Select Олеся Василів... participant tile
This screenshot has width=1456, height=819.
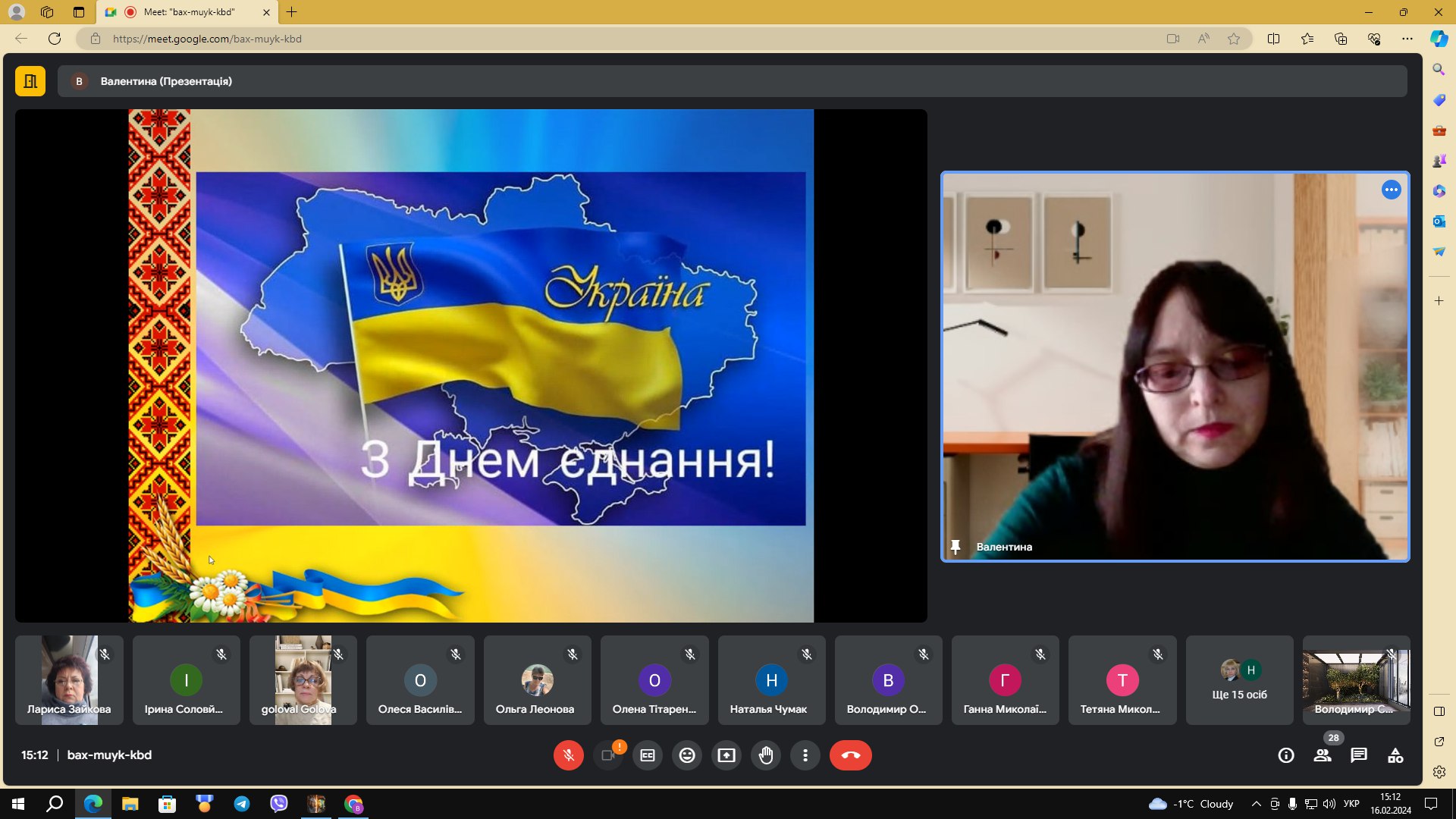[420, 680]
